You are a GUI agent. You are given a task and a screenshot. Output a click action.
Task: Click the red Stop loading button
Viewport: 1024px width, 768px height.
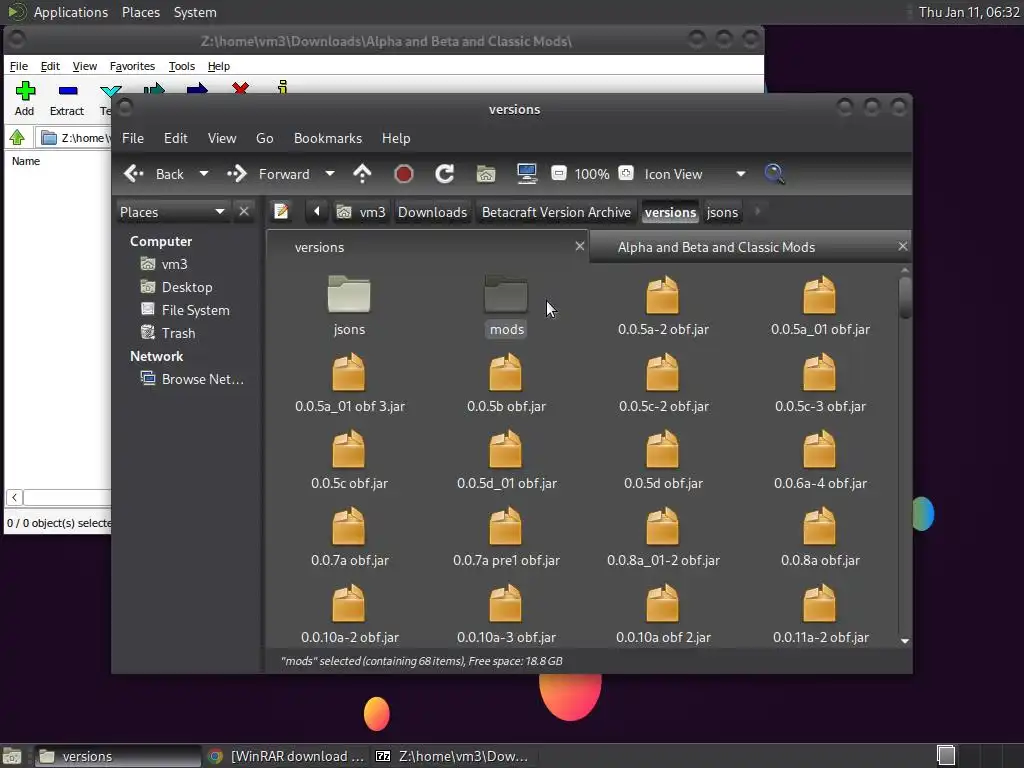[404, 174]
